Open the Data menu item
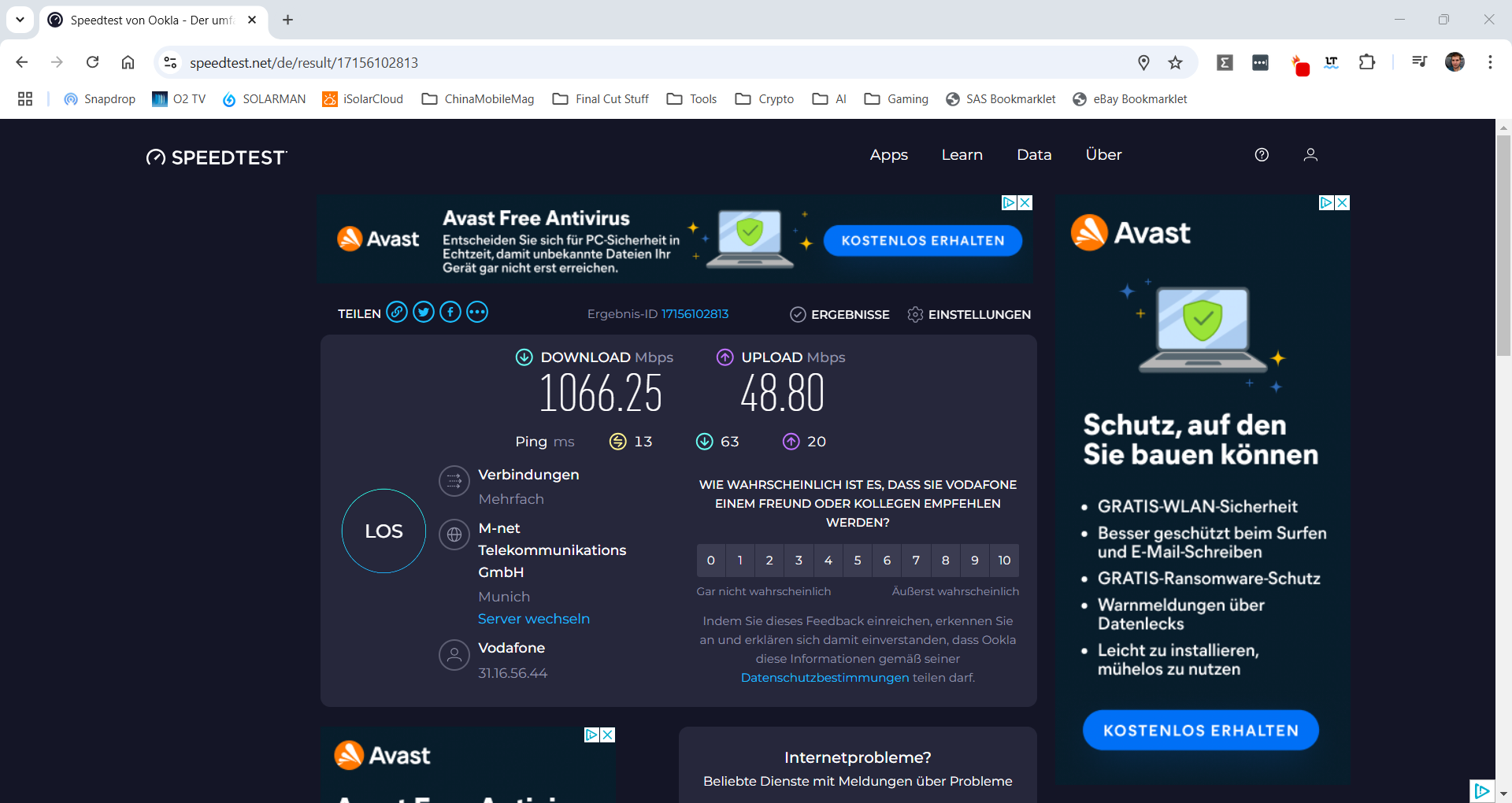1512x803 pixels. [1034, 155]
